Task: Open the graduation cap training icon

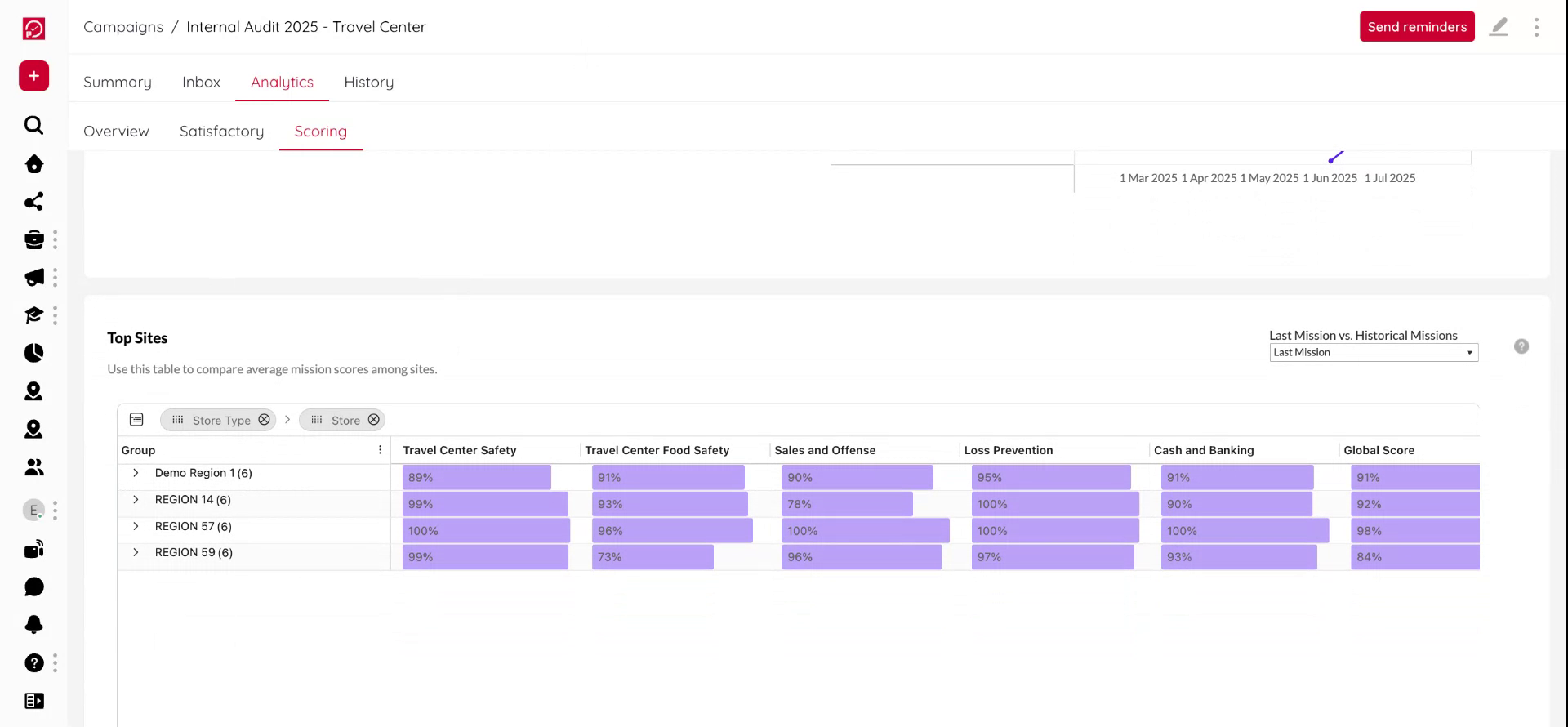Action: coord(33,315)
